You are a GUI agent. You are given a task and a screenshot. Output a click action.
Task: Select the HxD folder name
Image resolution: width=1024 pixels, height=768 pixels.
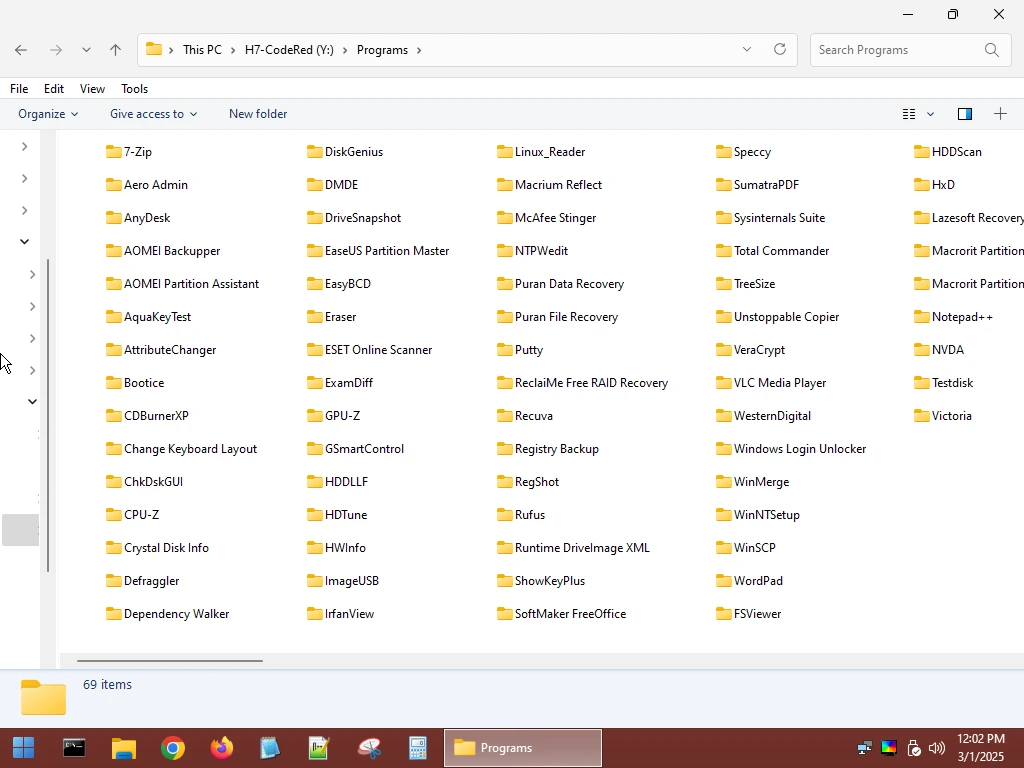[x=943, y=185]
